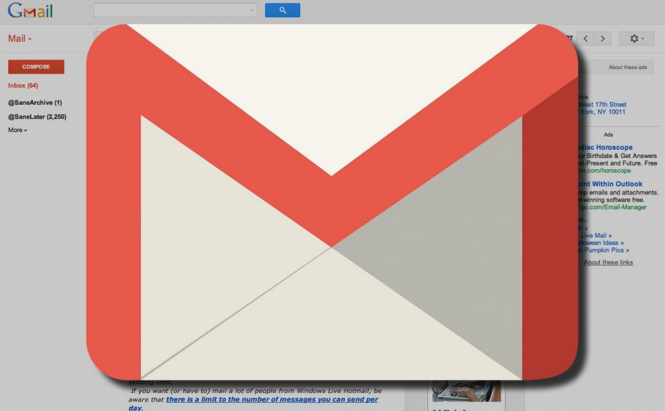Click the .com/Email-Manager green URL
The width and height of the screenshot is (665, 411).
(612, 207)
